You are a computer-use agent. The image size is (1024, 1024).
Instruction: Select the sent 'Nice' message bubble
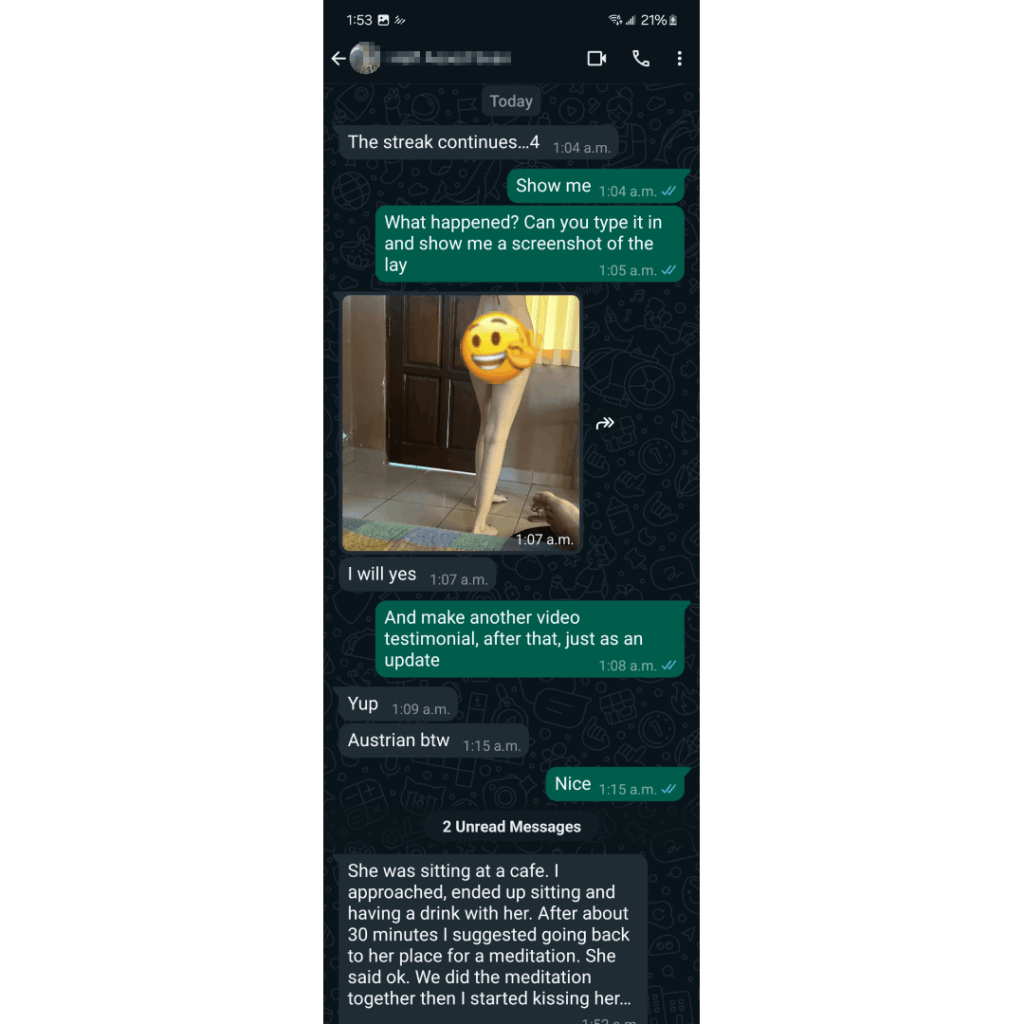(x=615, y=784)
